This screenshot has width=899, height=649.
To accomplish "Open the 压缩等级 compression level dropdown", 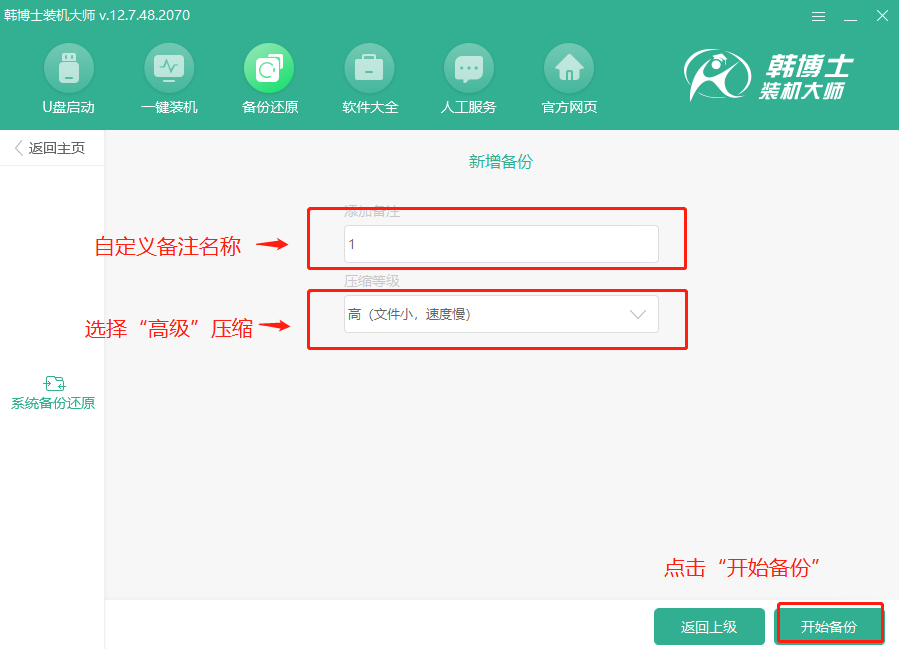I will tap(500, 314).
